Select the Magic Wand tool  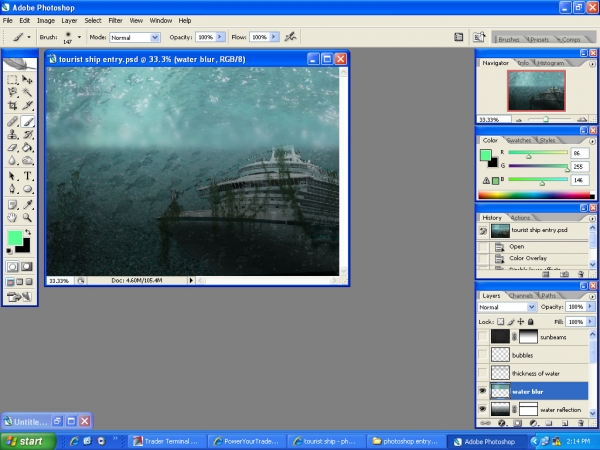pos(27,92)
